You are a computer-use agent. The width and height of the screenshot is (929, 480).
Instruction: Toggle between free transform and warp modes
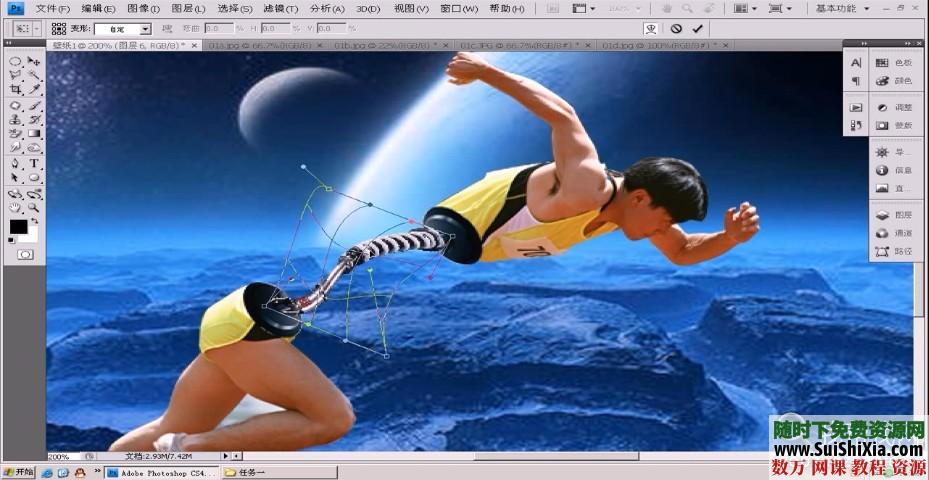651,29
